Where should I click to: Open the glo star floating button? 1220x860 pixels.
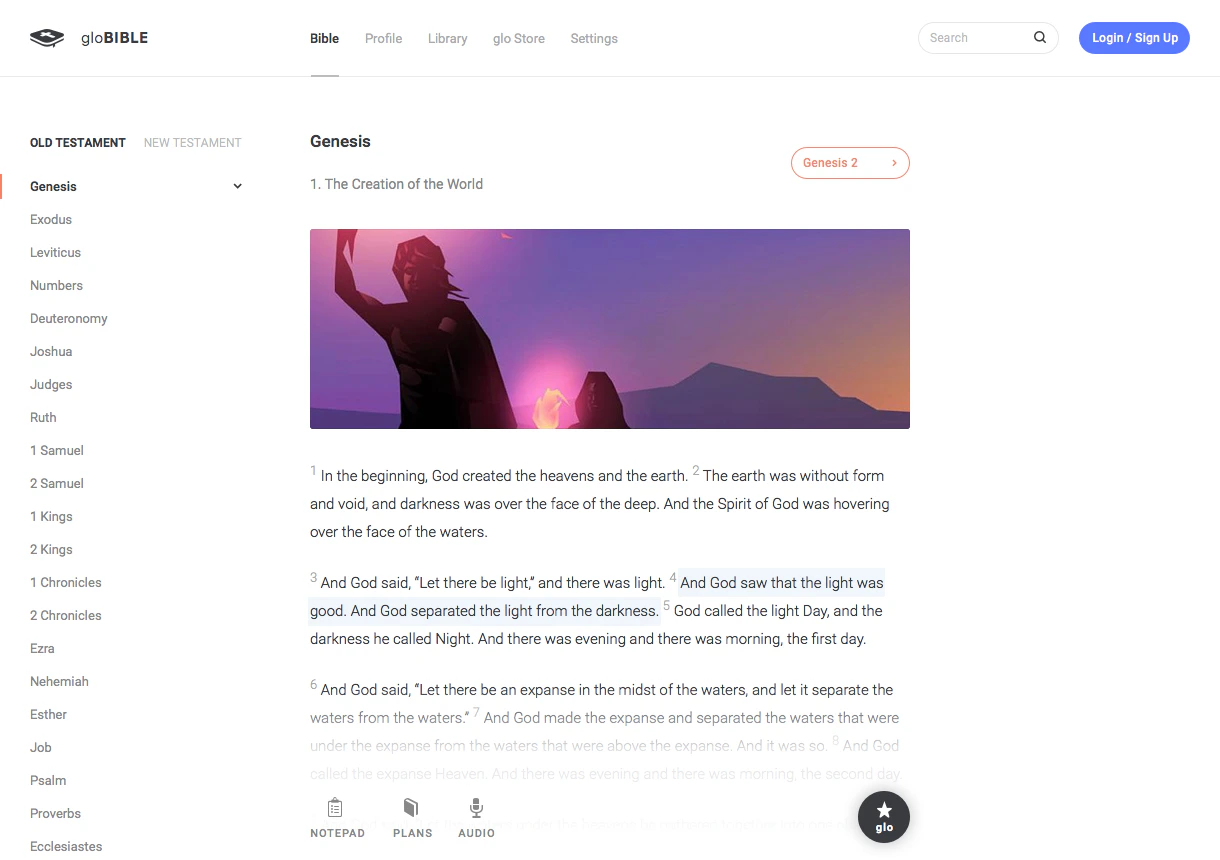coord(884,817)
